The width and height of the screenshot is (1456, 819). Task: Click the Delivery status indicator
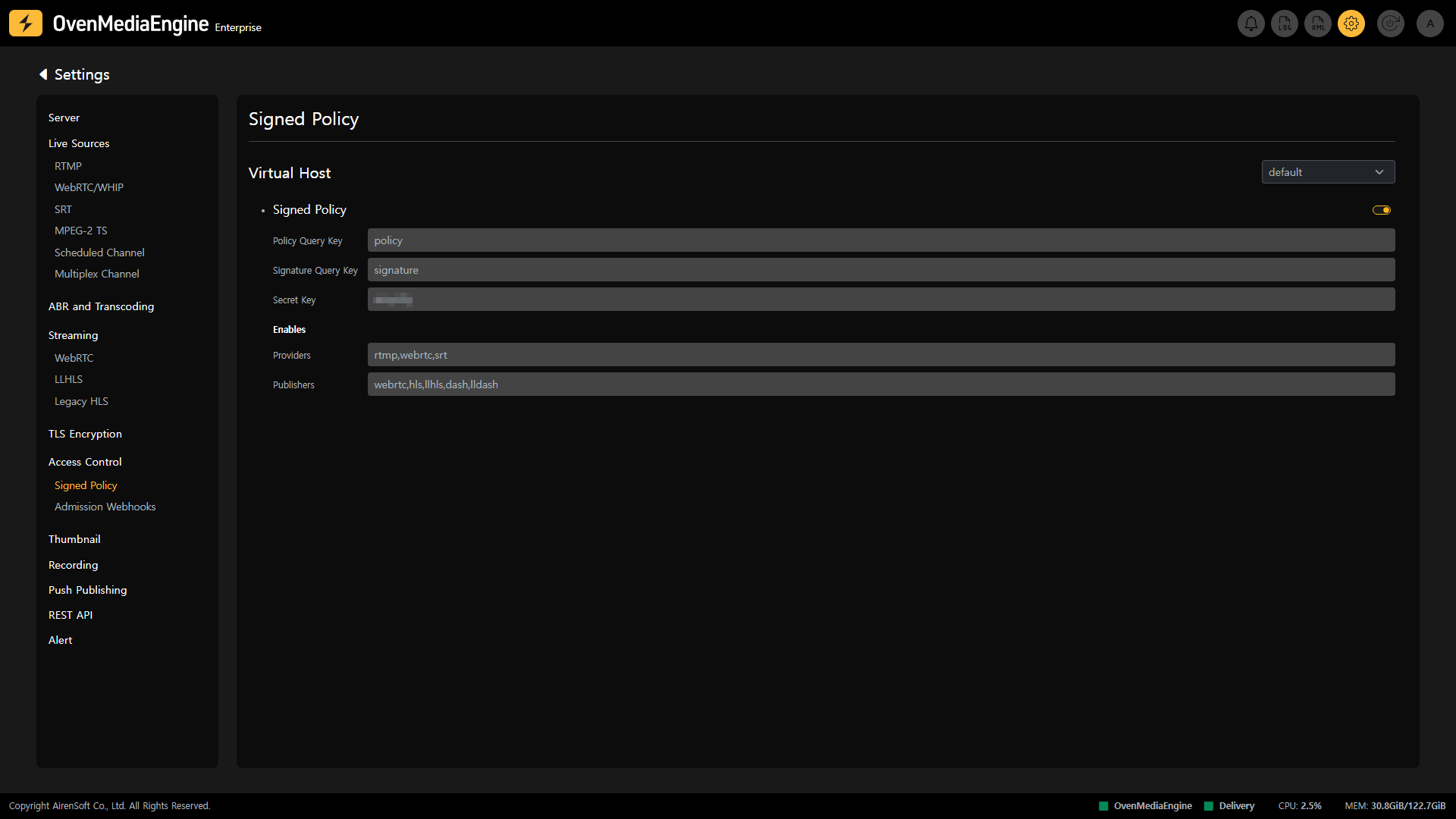point(1229,806)
